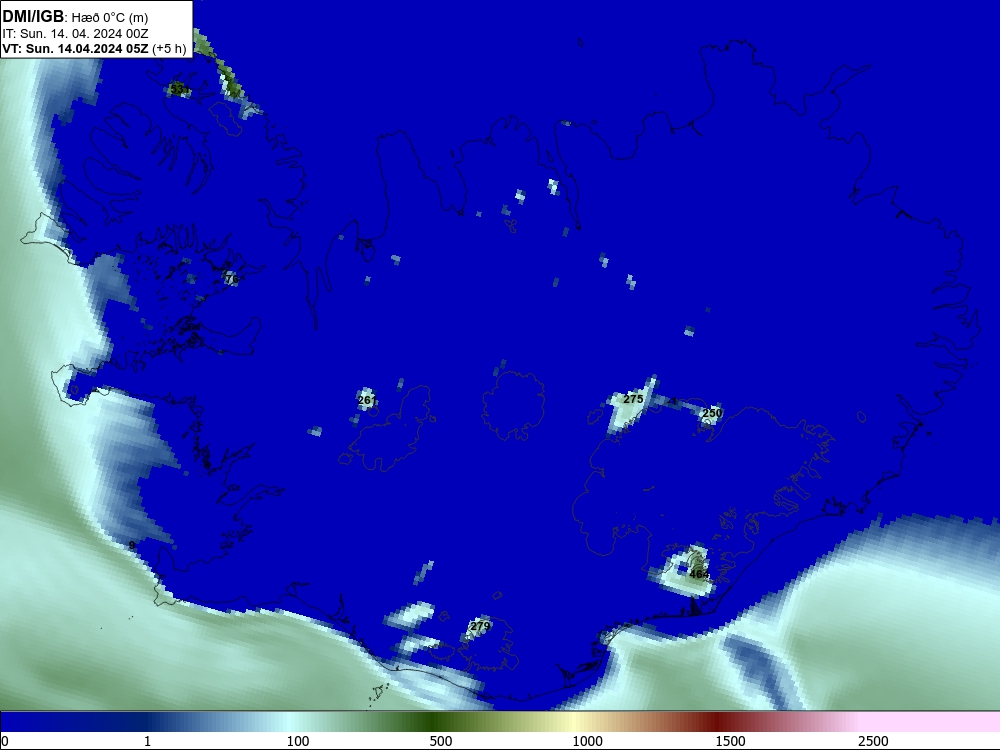Click the 100 tick on the color scale
This screenshot has height=750, width=1000.
click(298, 741)
